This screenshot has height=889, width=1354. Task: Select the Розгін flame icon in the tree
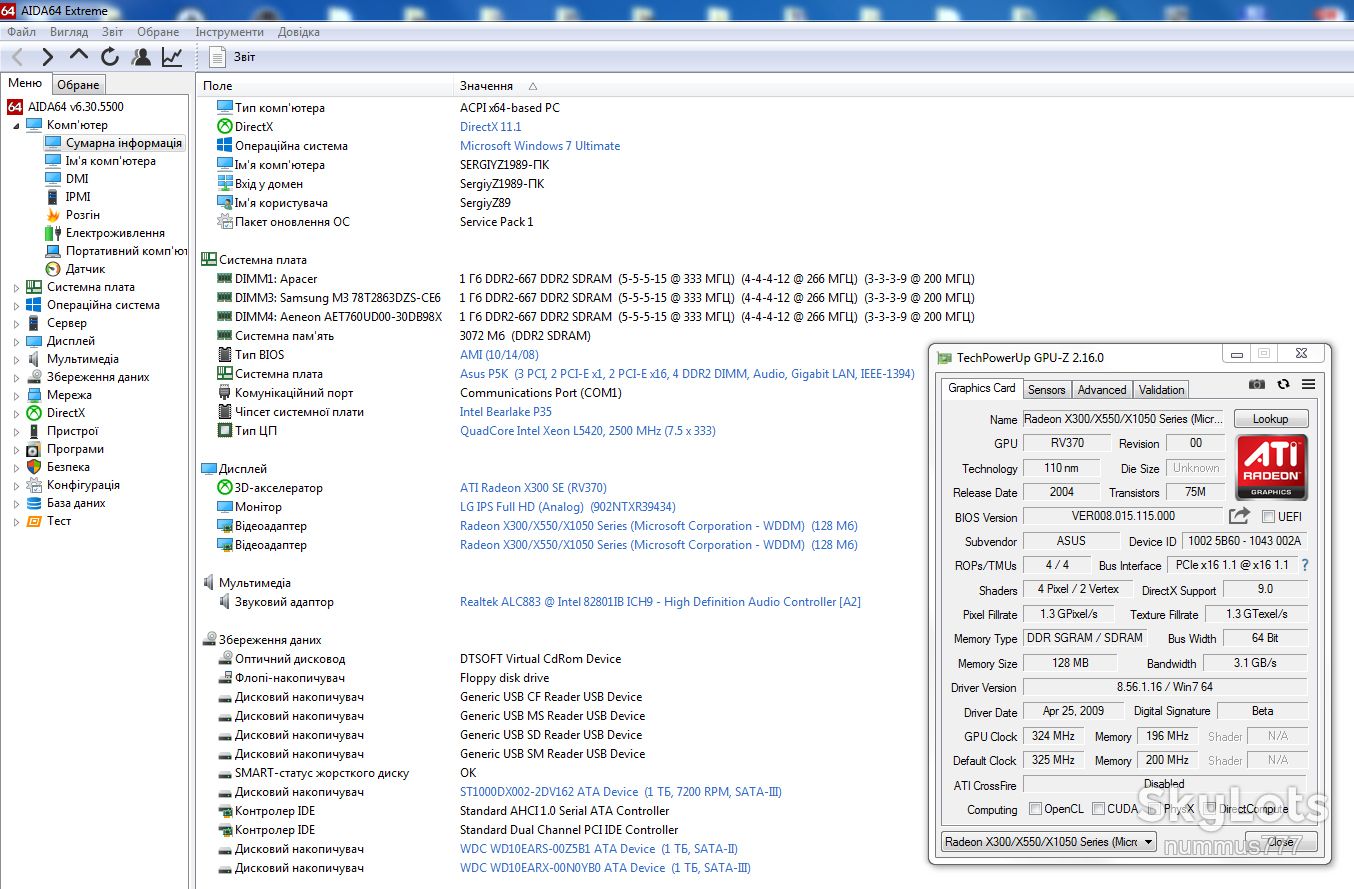click(x=53, y=215)
